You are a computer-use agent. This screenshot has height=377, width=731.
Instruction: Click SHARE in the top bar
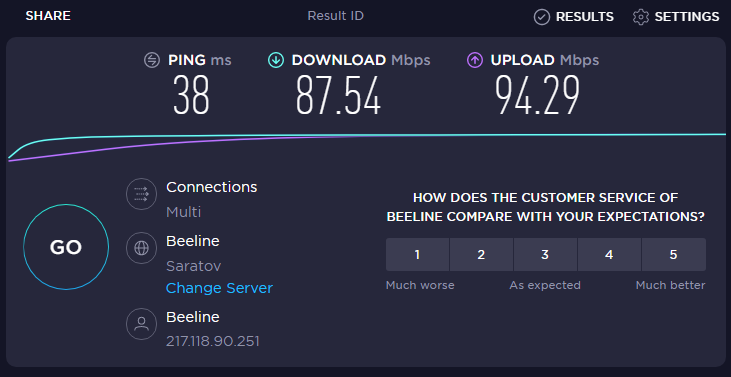point(48,16)
